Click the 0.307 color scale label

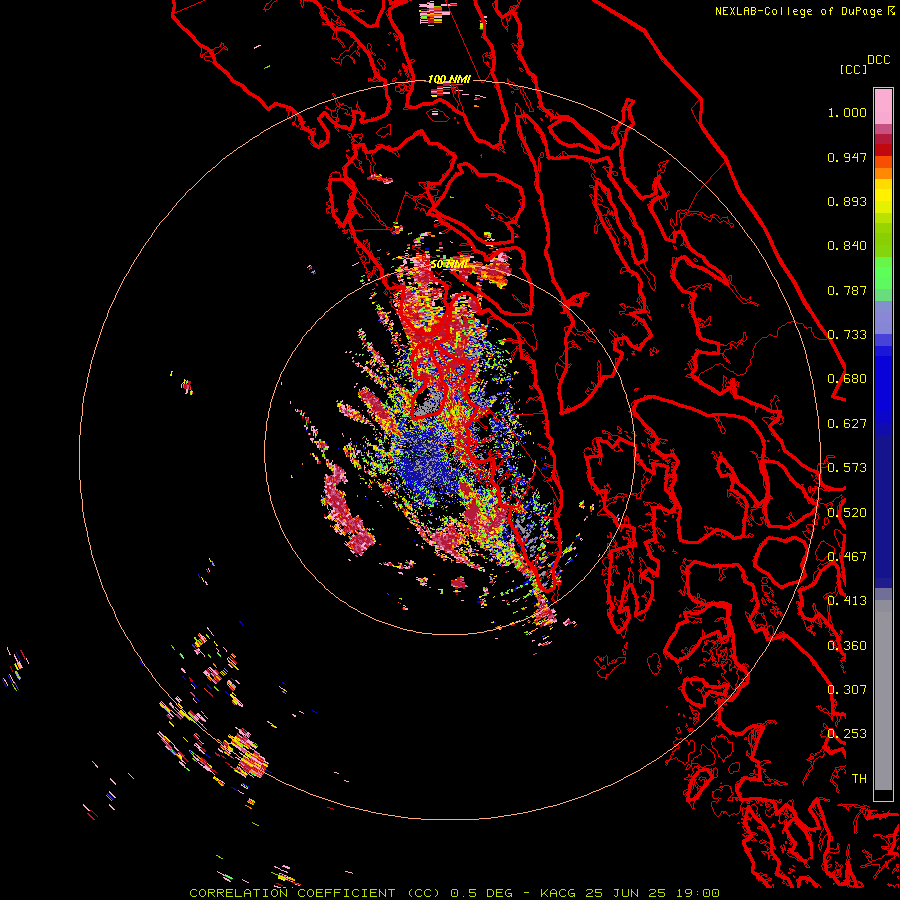coord(847,689)
